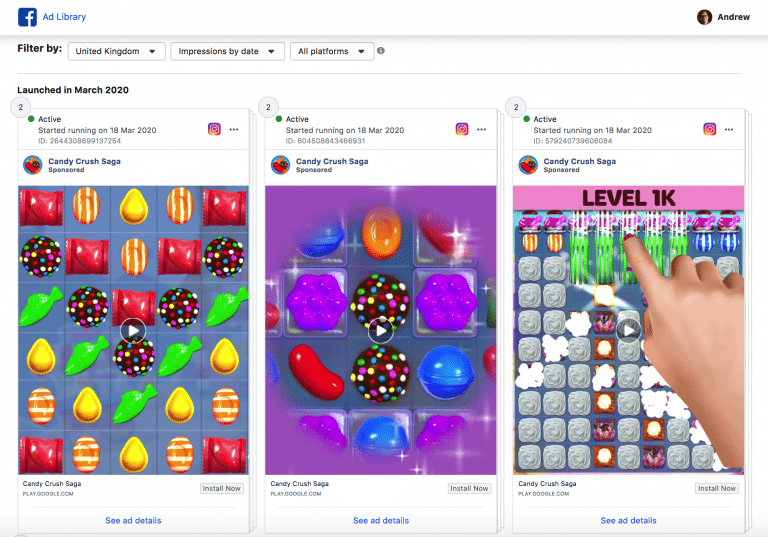Play the first candy grid video
Image resolution: width=768 pixels, height=537 pixels.
[133, 331]
